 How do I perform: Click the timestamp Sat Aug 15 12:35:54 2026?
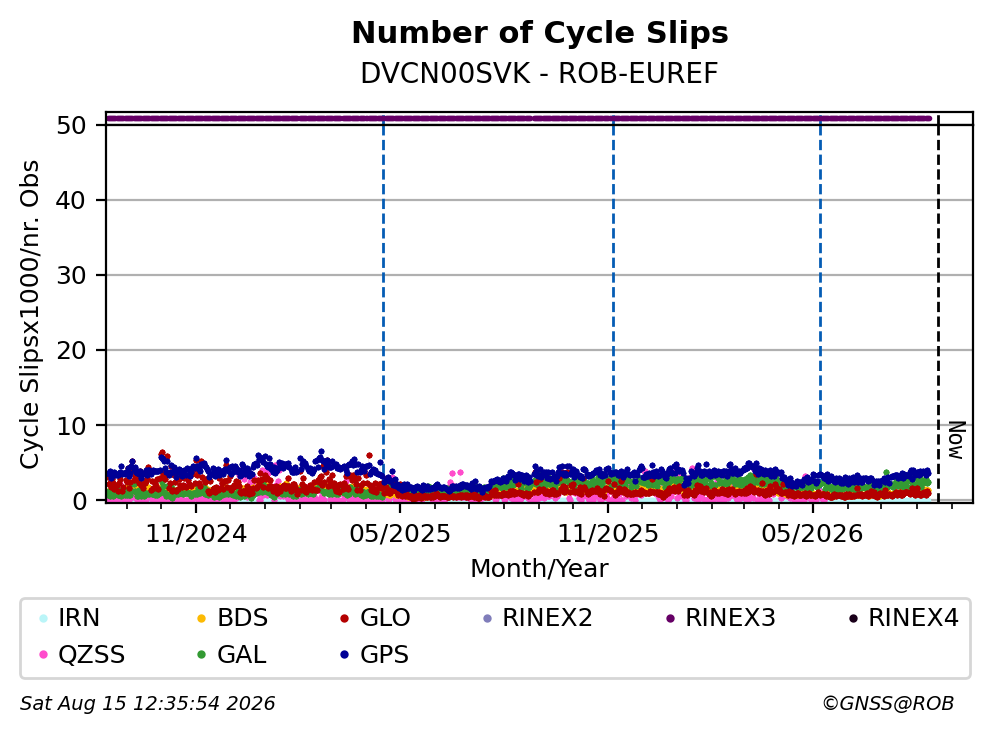click(x=147, y=703)
